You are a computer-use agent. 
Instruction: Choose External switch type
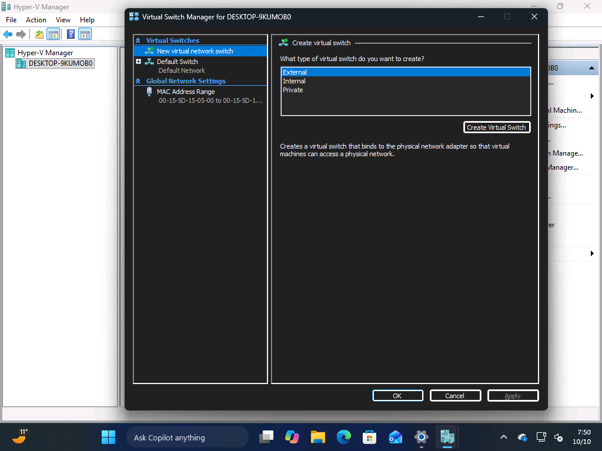[405, 72]
